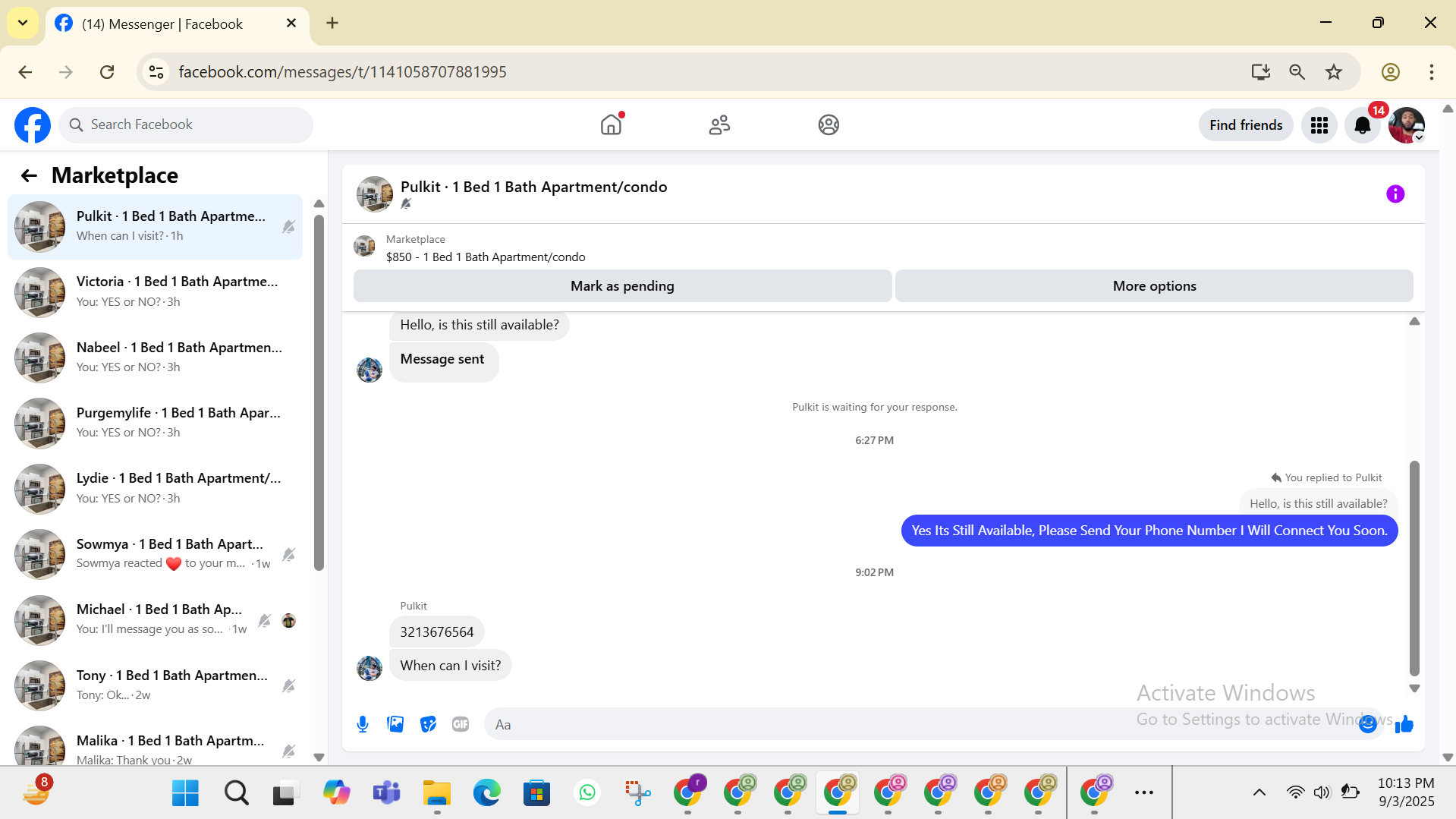Viewport: 1456px width, 819px height.
Task: Open the Facebook menu grid icon
Action: pyautogui.click(x=1319, y=125)
